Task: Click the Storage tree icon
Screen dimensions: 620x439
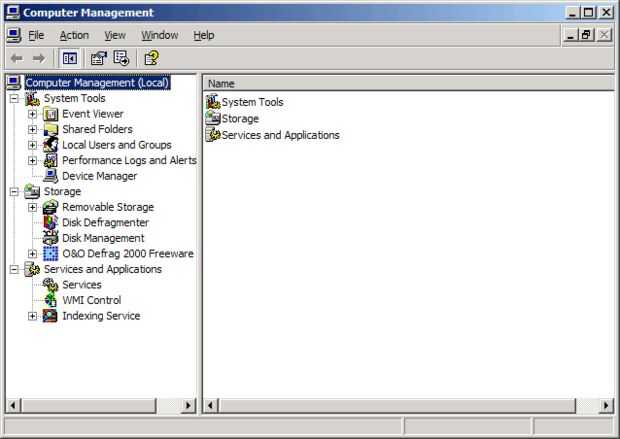Action: click(x=32, y=192)
